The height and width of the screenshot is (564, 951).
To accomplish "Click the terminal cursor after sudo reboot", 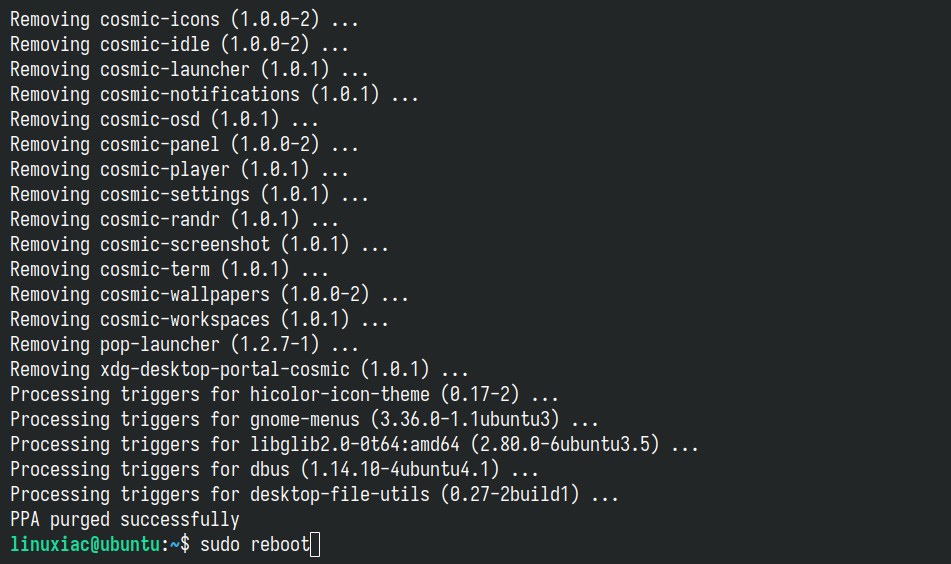I will click(x=316, y=545).
